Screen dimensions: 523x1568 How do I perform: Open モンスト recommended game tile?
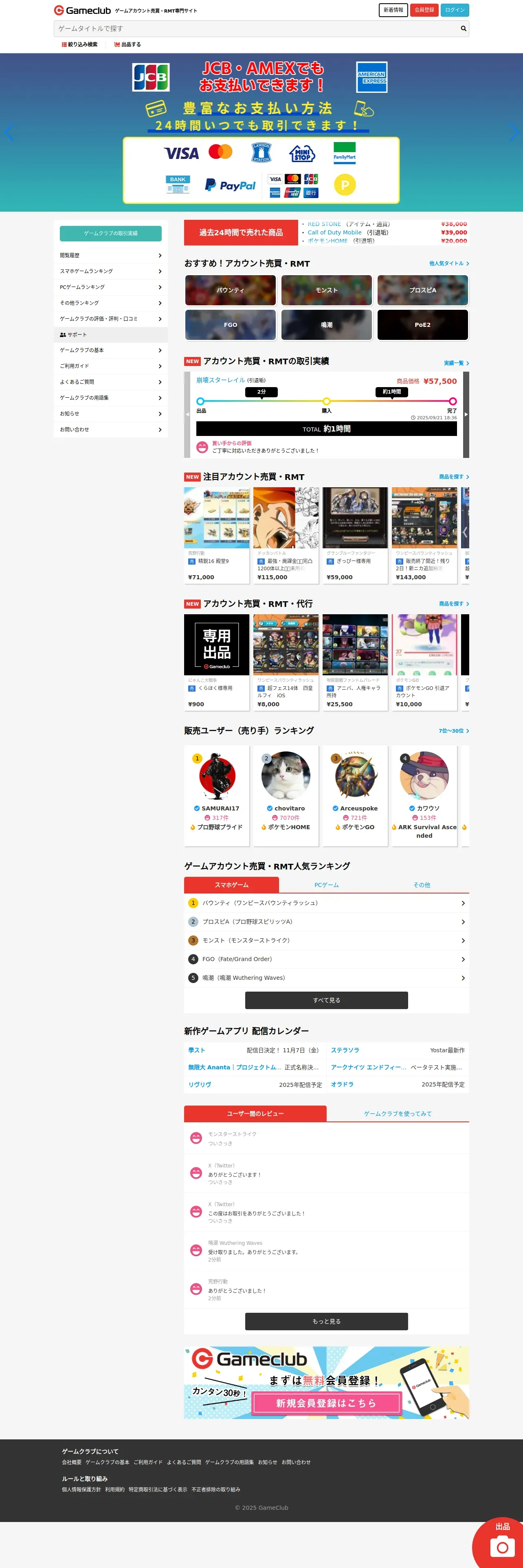[326, 290]
